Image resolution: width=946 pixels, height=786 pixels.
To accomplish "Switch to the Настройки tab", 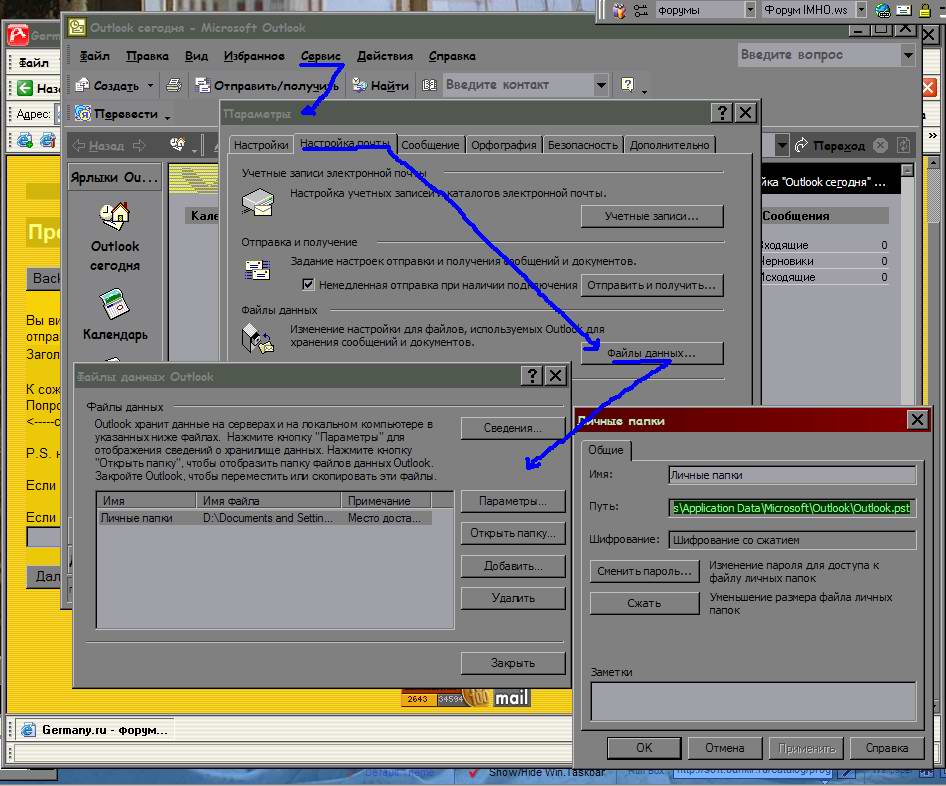I will click(x=261, y=145).
